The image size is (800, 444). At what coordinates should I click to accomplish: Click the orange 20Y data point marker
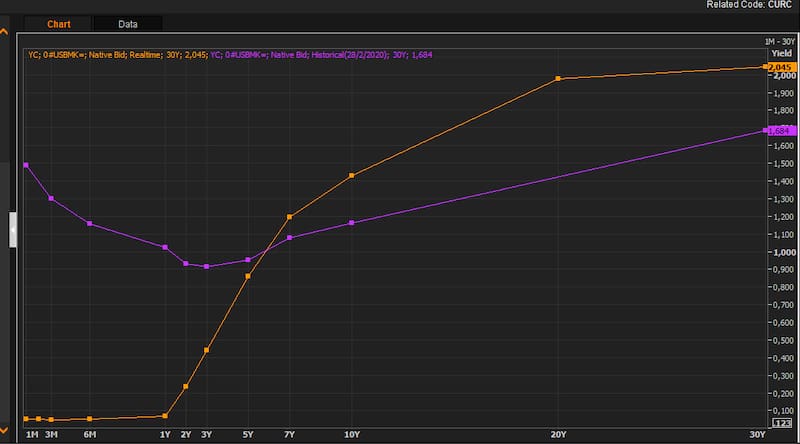coord(558,78)
